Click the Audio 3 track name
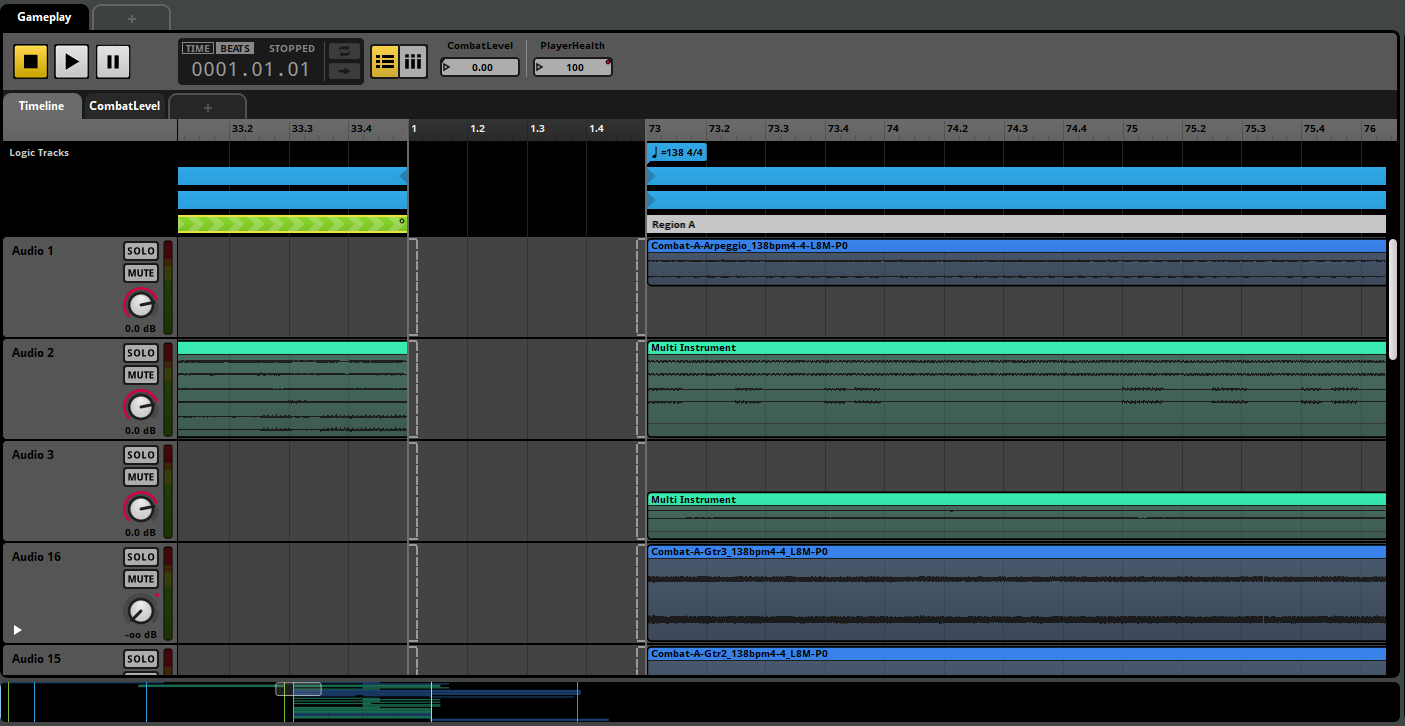 33,455
